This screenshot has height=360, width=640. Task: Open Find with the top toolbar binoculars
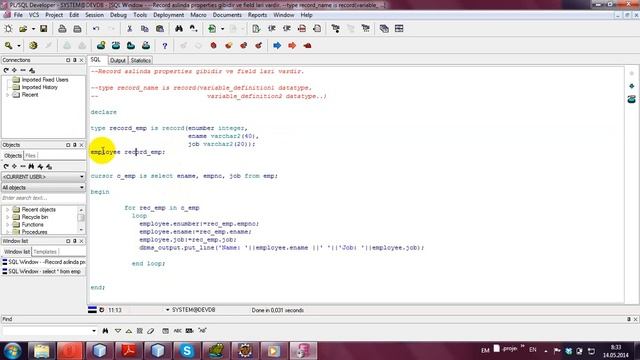179,29
